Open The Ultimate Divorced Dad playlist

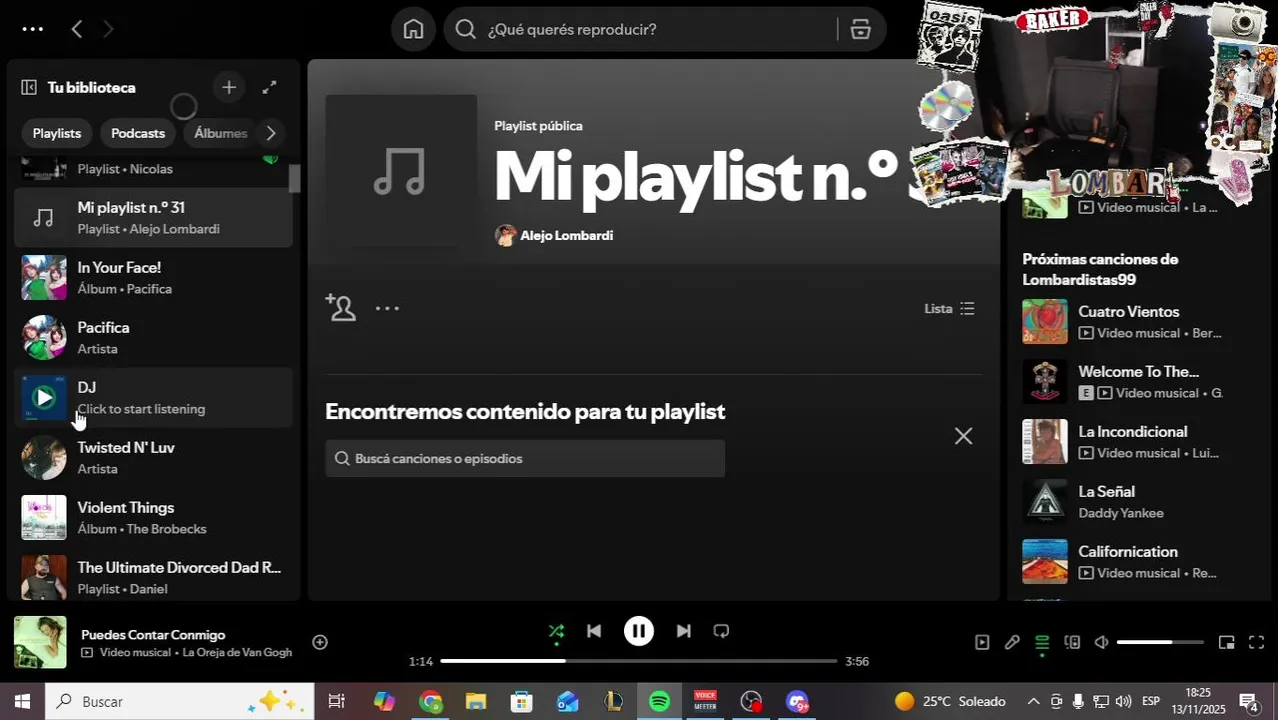point(153,578)
